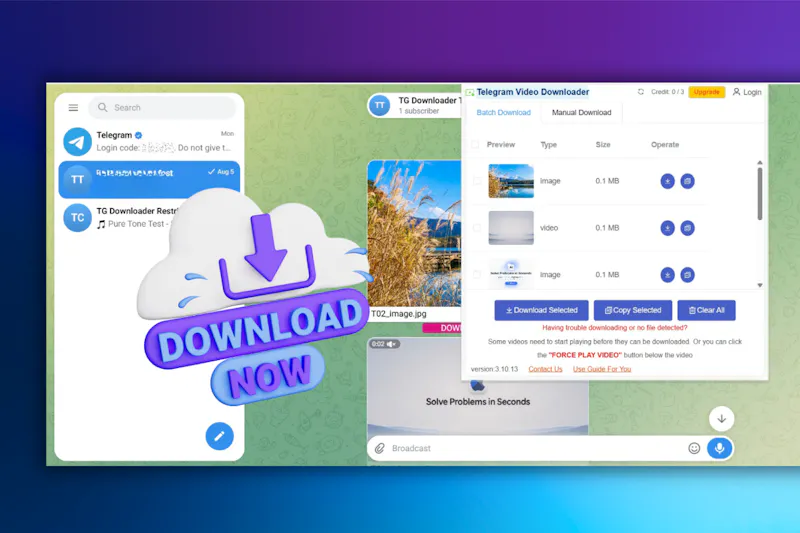Click the Size column header
800x533 pixels.
click(x=603, y=145)
